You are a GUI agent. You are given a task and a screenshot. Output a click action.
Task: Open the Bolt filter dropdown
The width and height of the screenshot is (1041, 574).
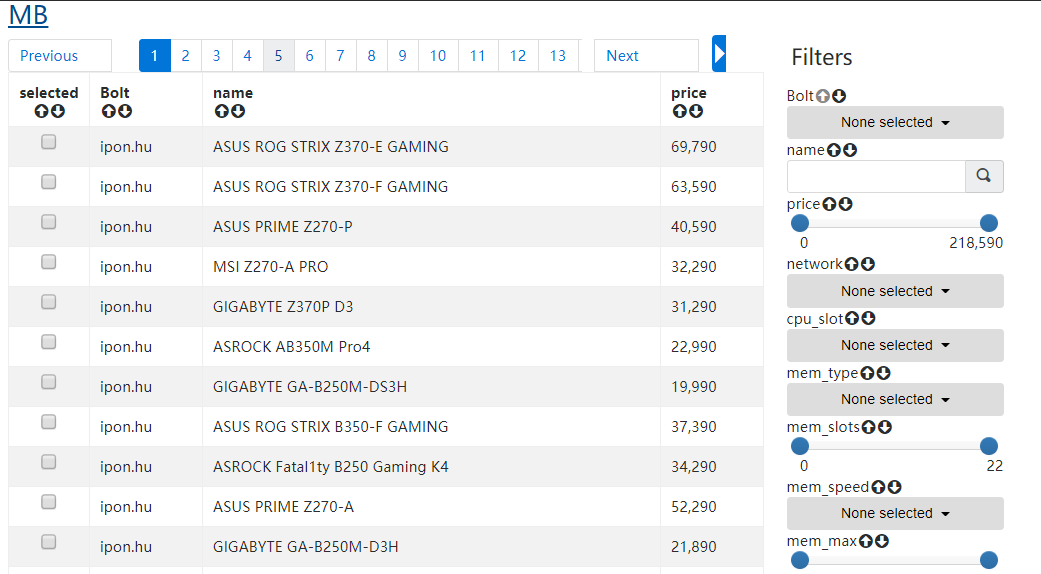895,123
